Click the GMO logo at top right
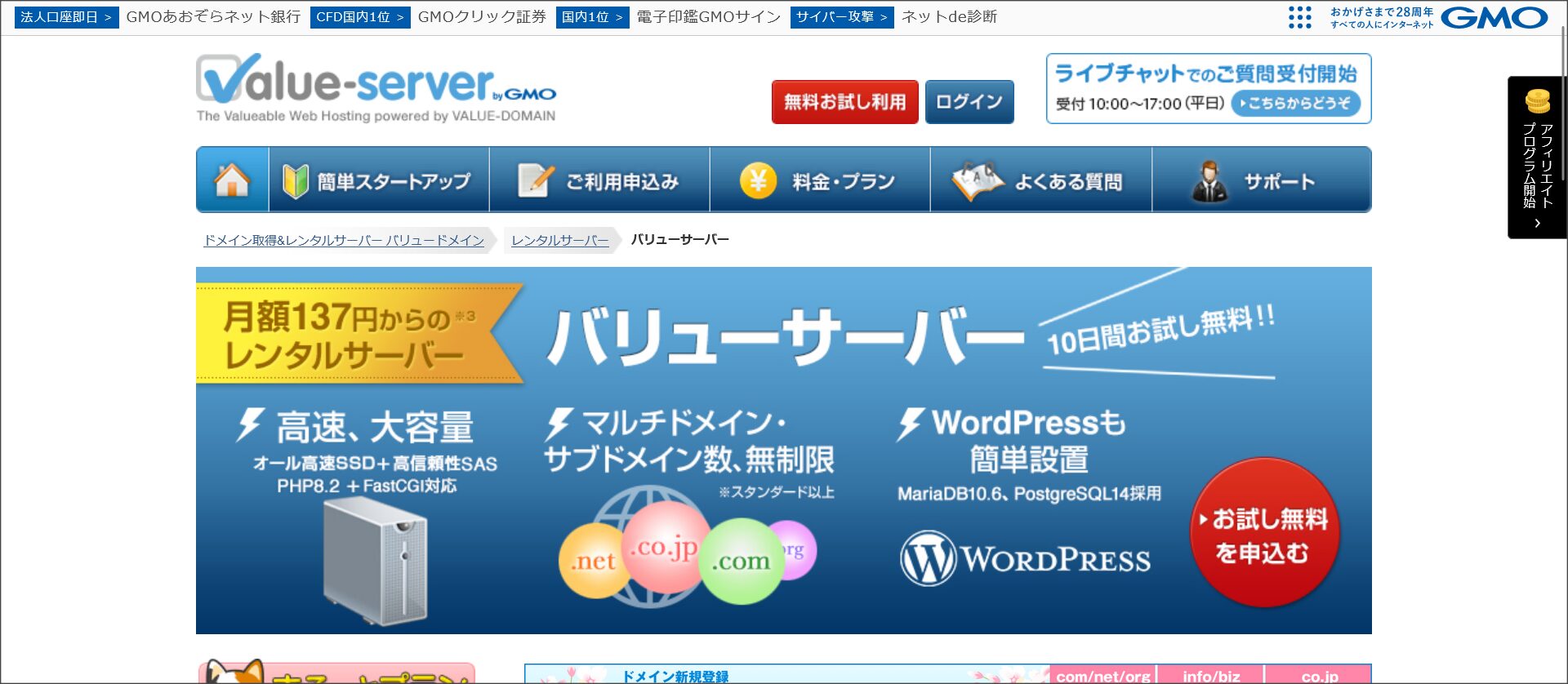Viewport: 1568px width, 684px height. tap(1494, 17)
